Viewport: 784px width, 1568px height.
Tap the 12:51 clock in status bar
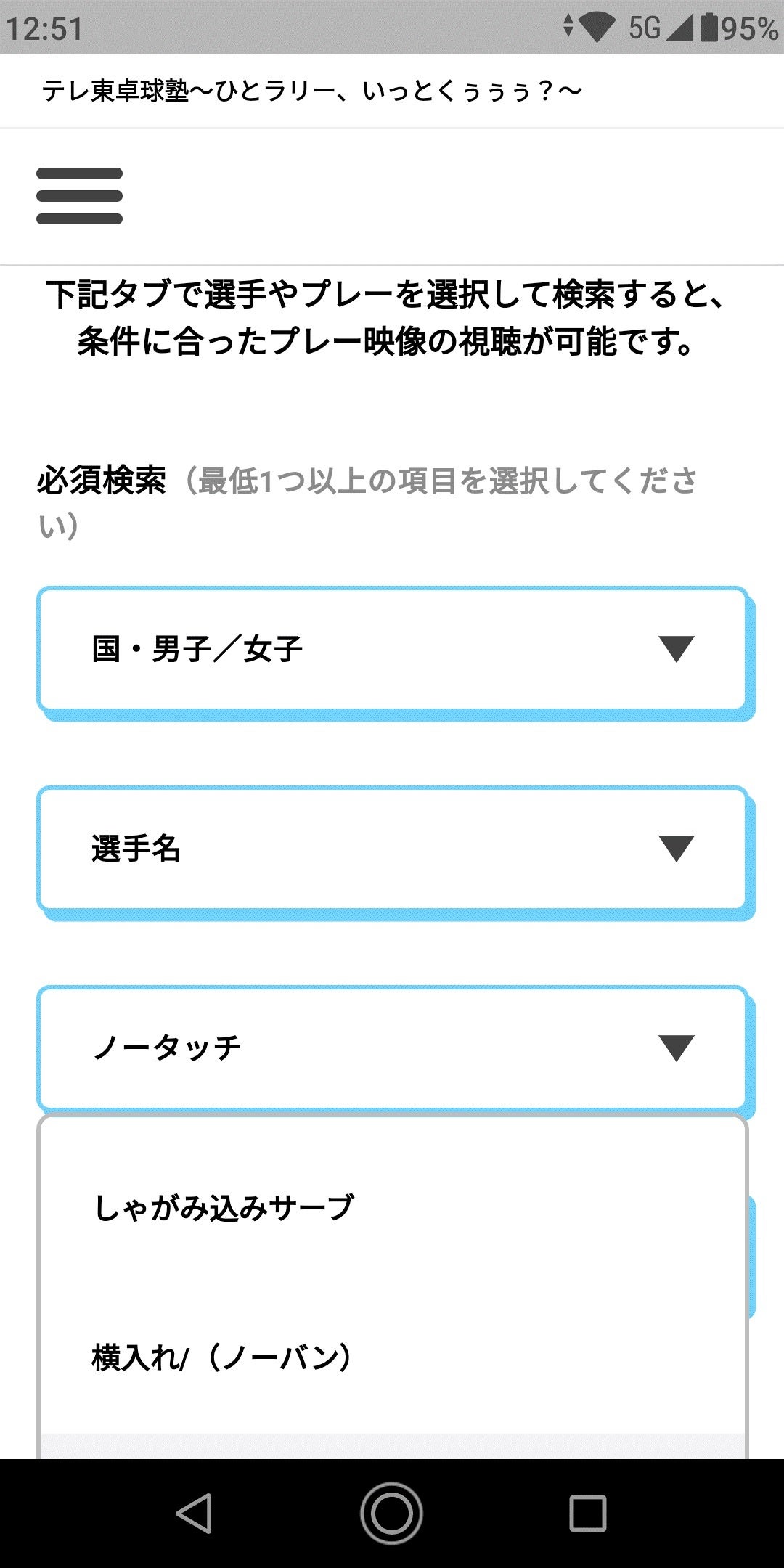pyautogui.click(x=45, y=28)
